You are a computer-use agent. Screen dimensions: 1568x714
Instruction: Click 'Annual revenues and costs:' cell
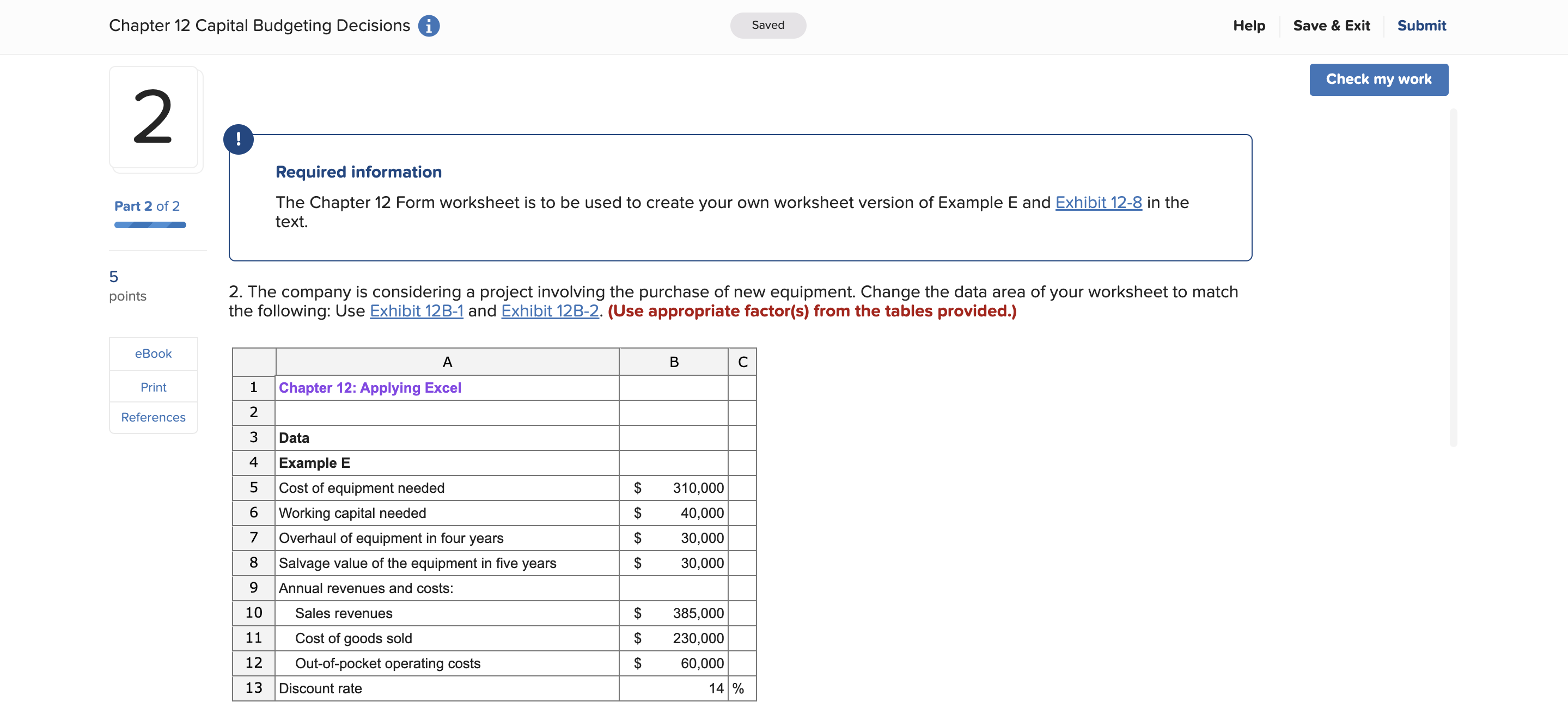(x=447, y=588)
